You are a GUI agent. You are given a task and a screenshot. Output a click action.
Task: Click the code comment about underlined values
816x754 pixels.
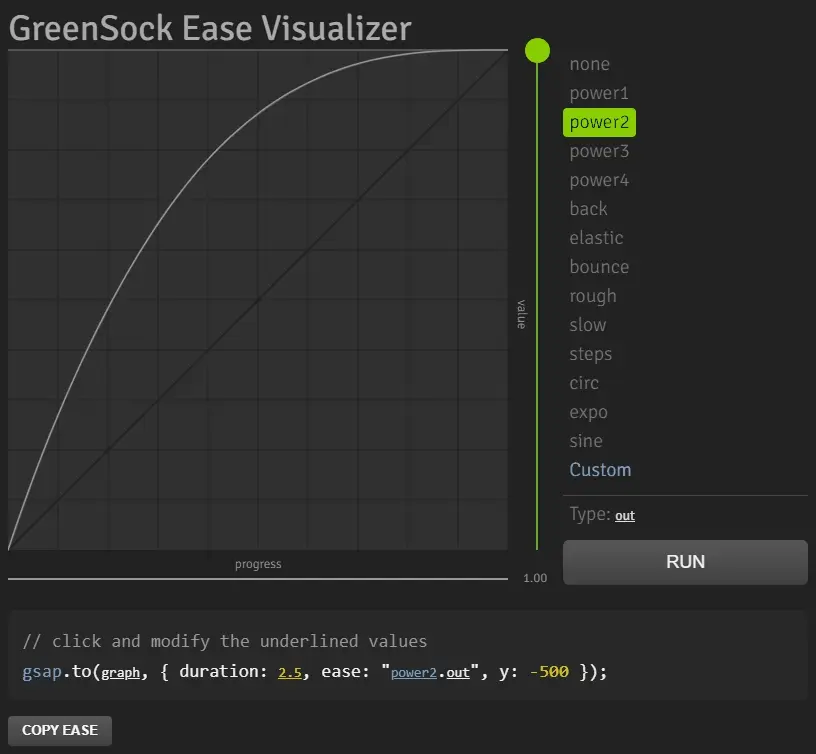click(225, 641)
